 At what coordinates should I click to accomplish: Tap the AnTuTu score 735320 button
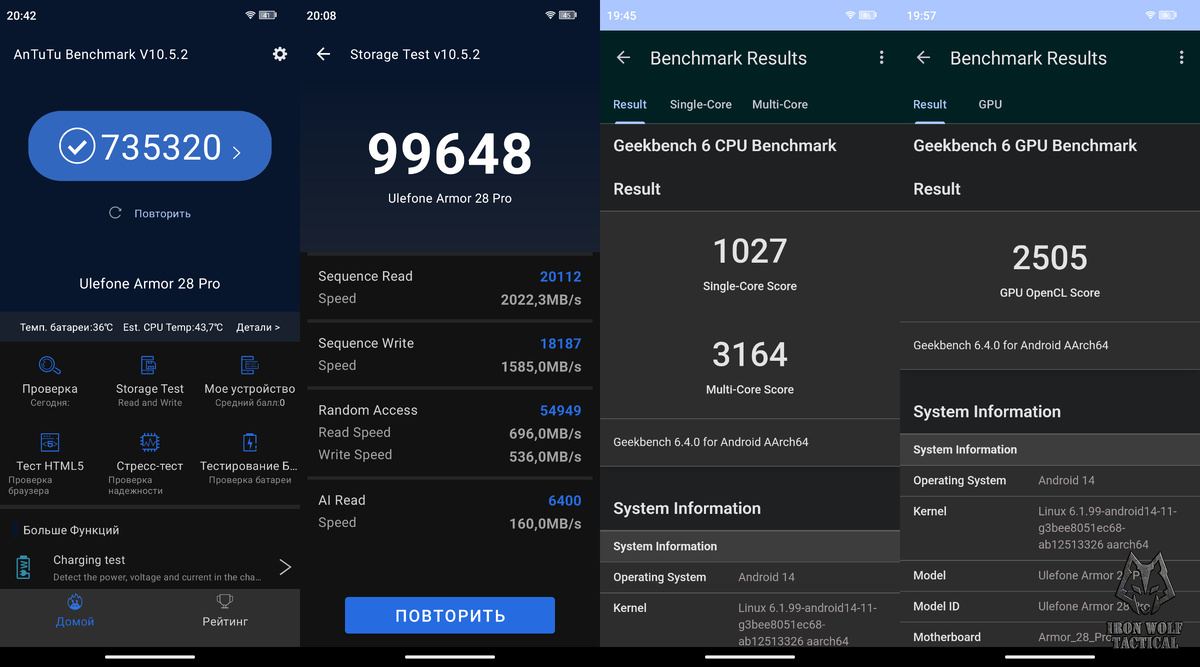coord(150,146)
